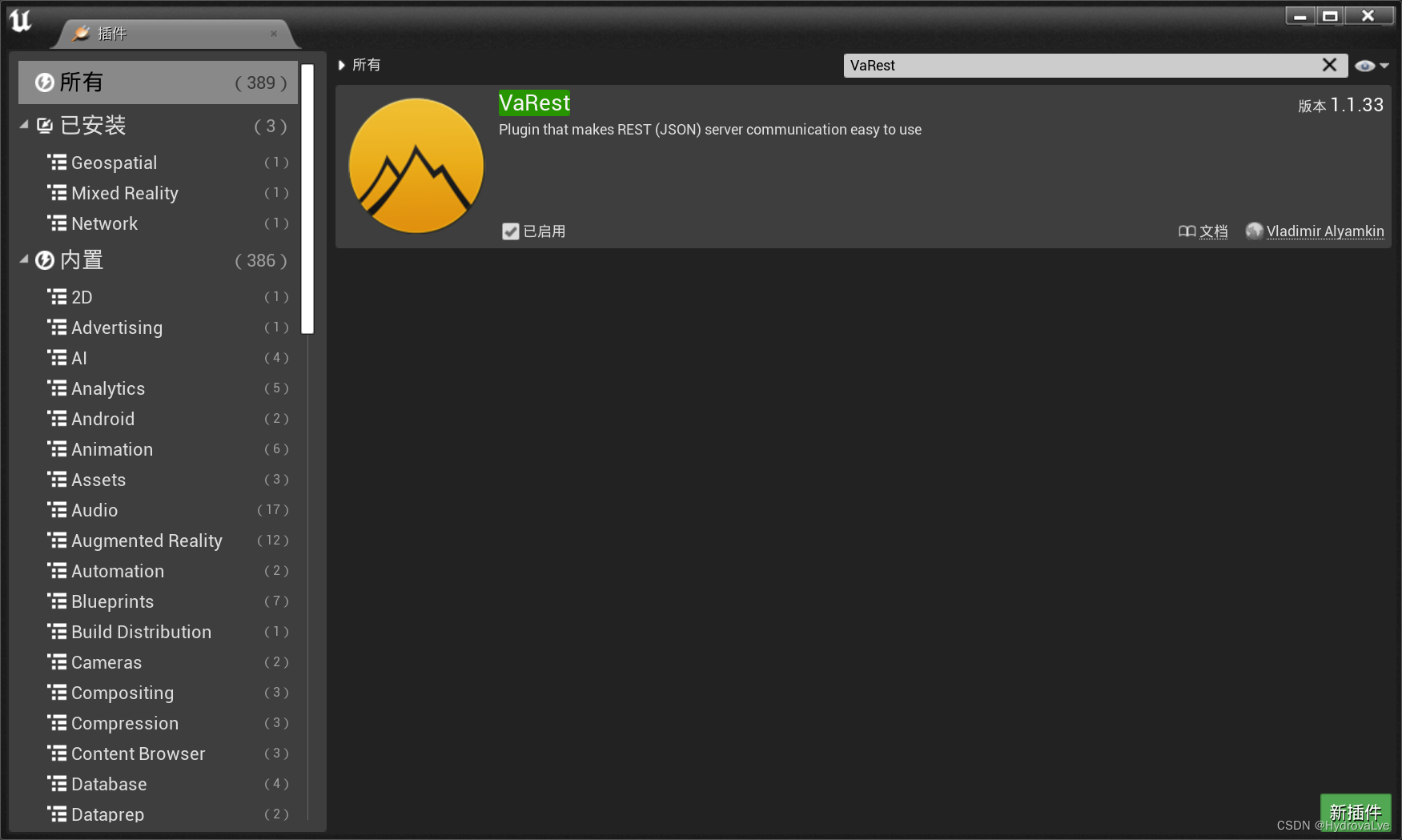The image size is (1402, 840).
Task: Click the Automation list icon
Action: (57, 571)
